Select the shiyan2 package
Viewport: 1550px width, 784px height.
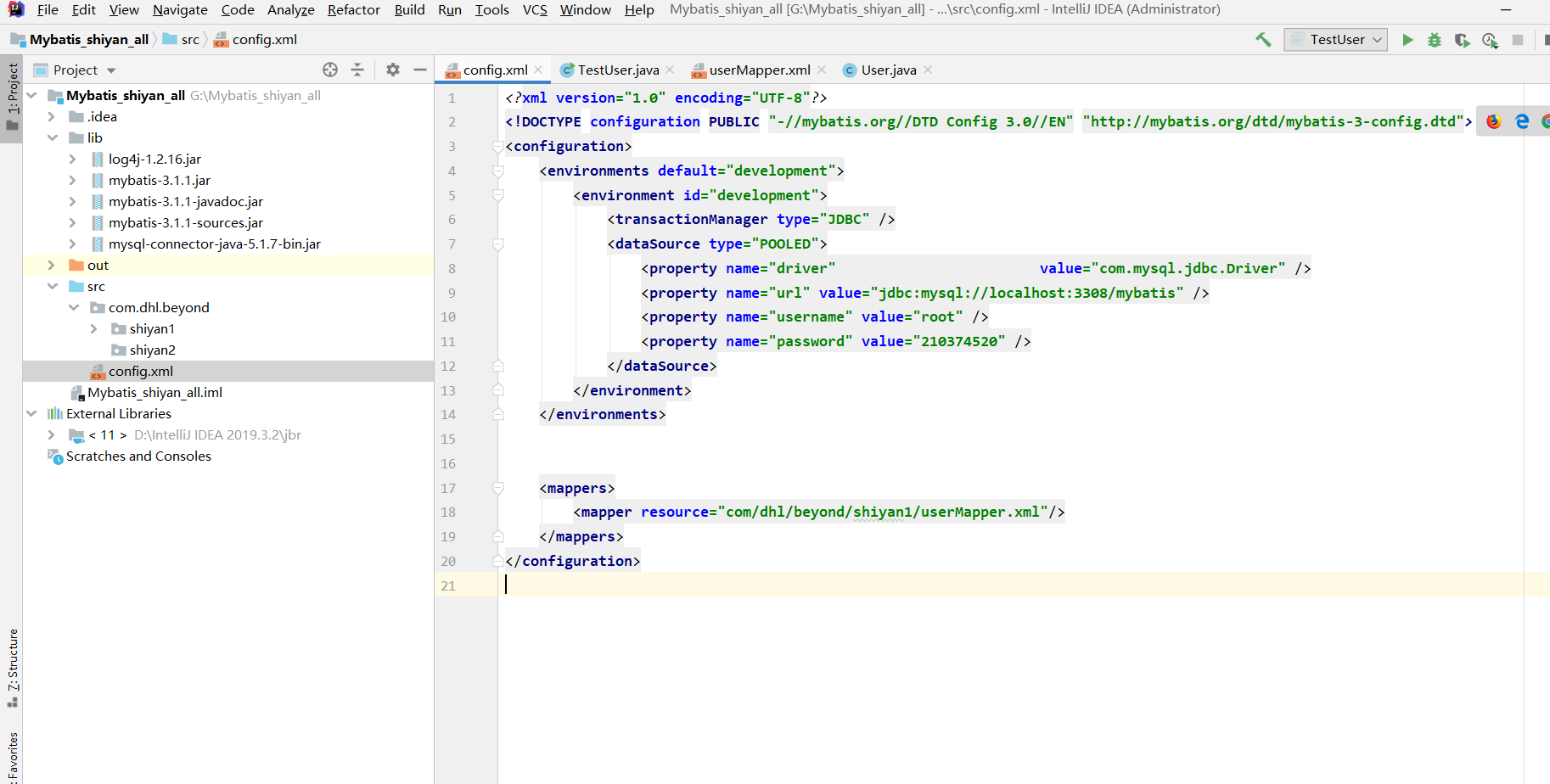[152, 350]
